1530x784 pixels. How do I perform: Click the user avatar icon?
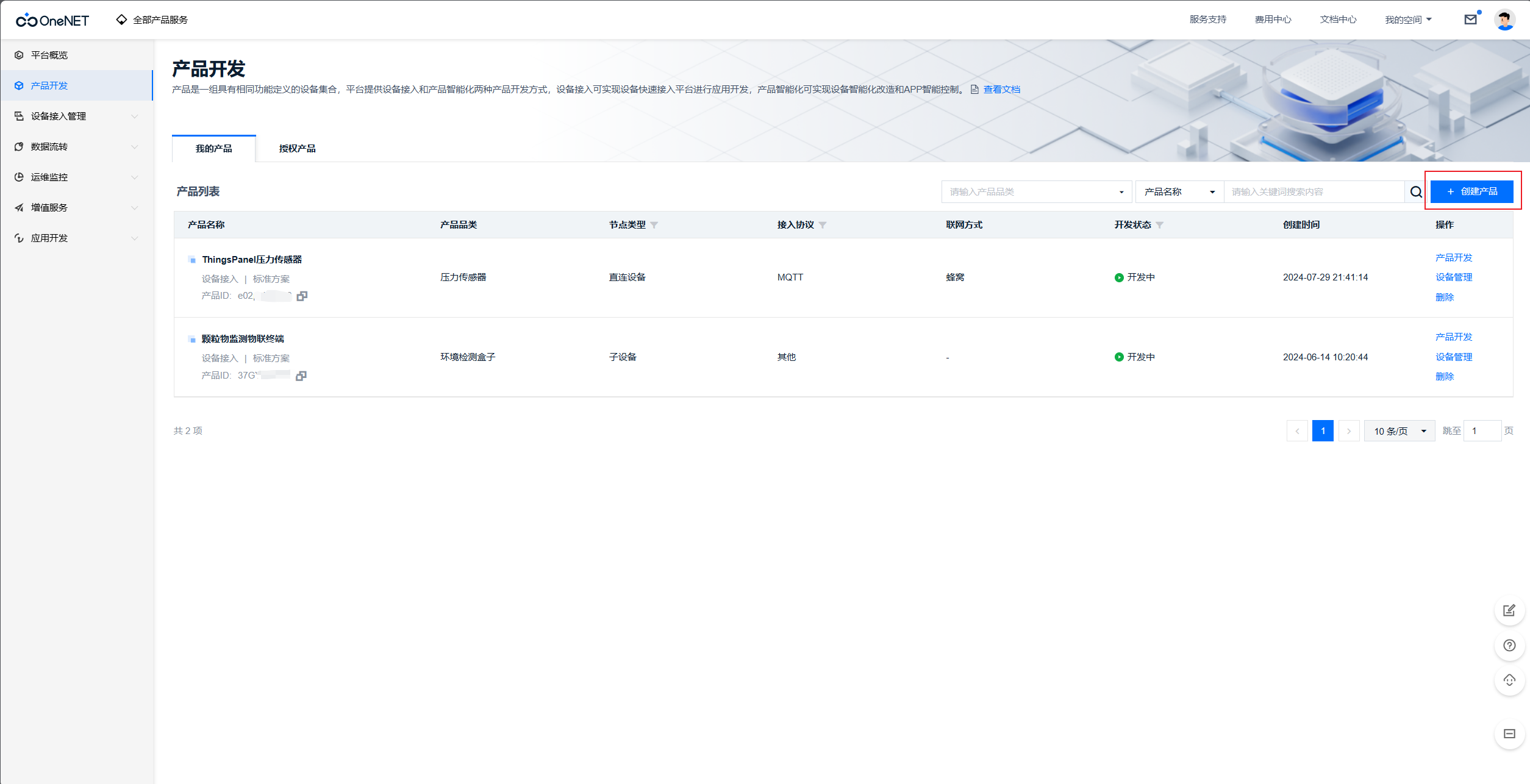[x=1504, y=20]
